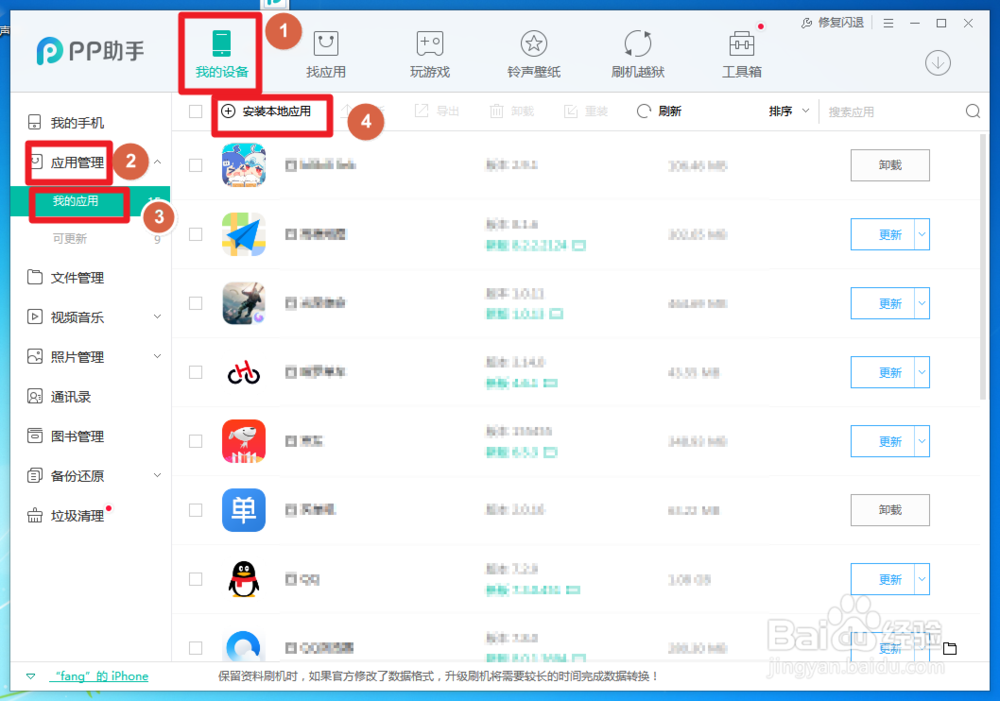Open the 玩游戏 section
This screenshot has width=1000, height=701.
[430, 53]
